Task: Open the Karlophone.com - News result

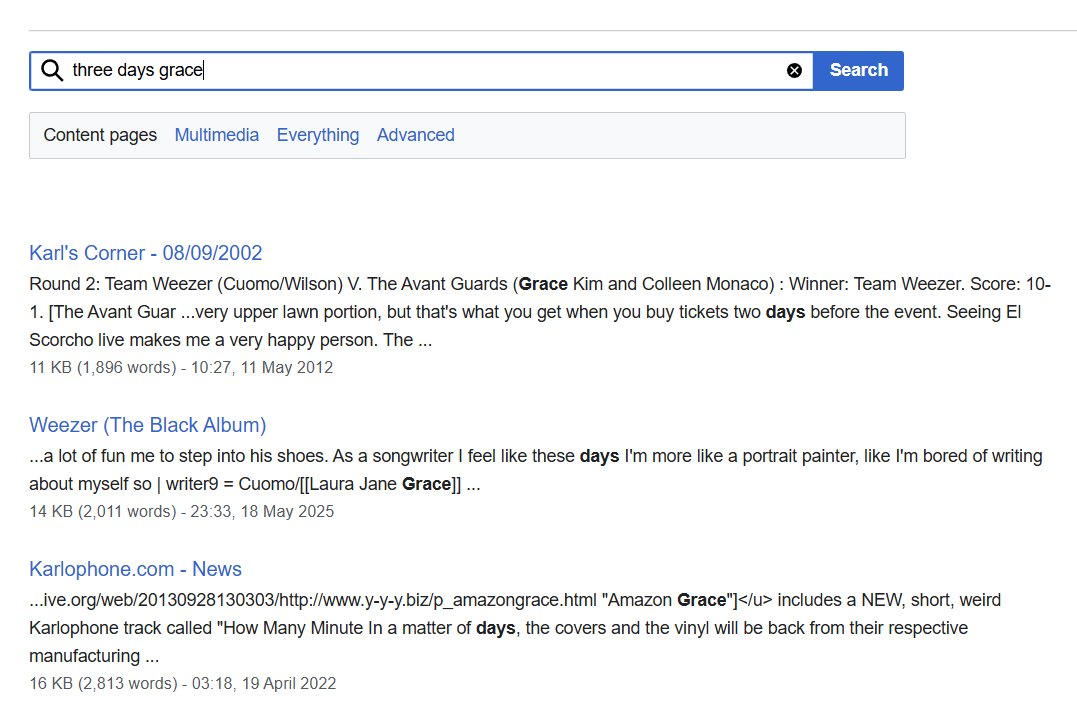Action: coord(135,569)
